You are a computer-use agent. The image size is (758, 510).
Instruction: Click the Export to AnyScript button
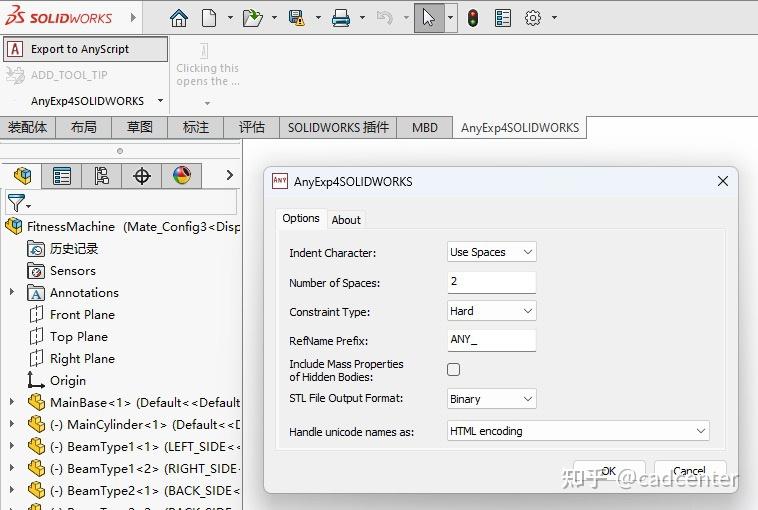click(86, 49)
